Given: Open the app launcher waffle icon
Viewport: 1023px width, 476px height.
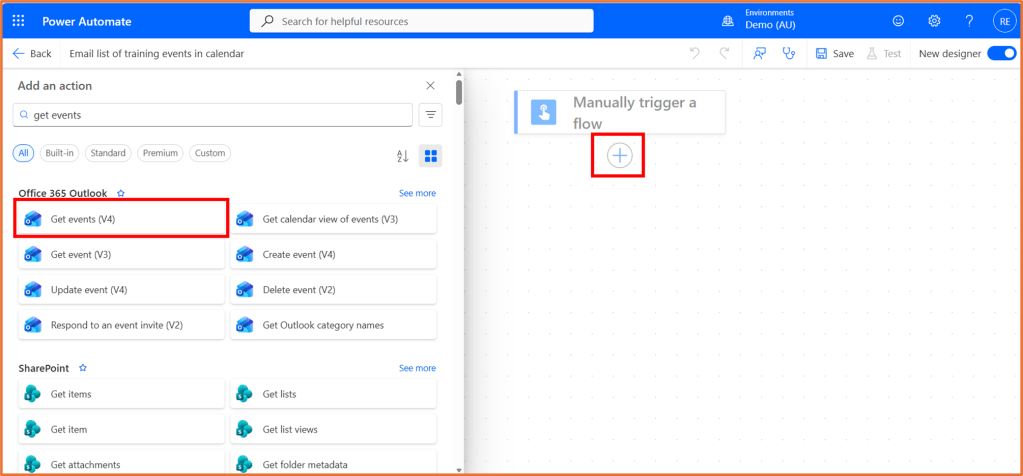Looking at the screenshot, I should [x=20, y=21].
